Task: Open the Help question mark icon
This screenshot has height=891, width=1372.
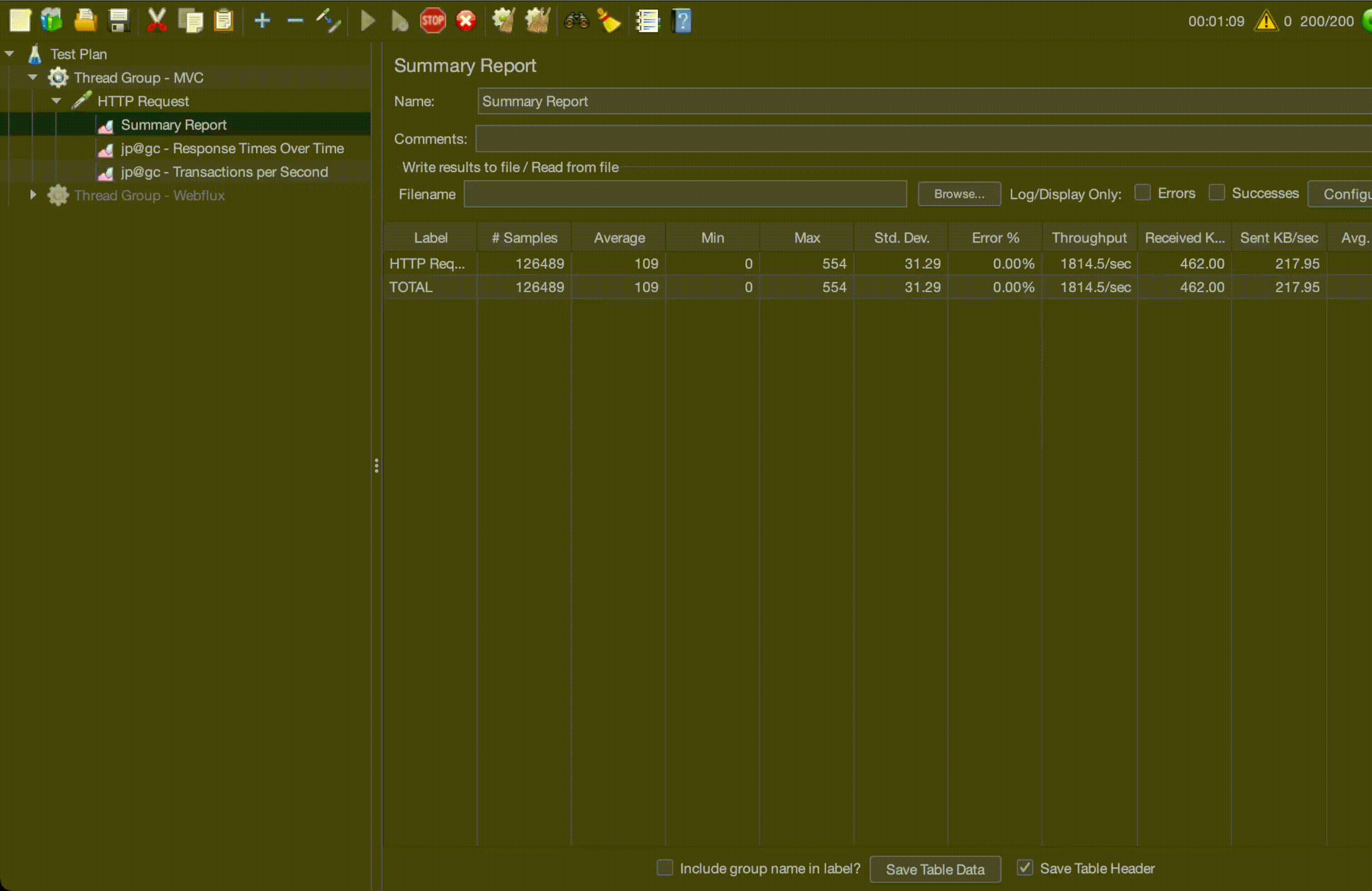Action: coord(681,21)
